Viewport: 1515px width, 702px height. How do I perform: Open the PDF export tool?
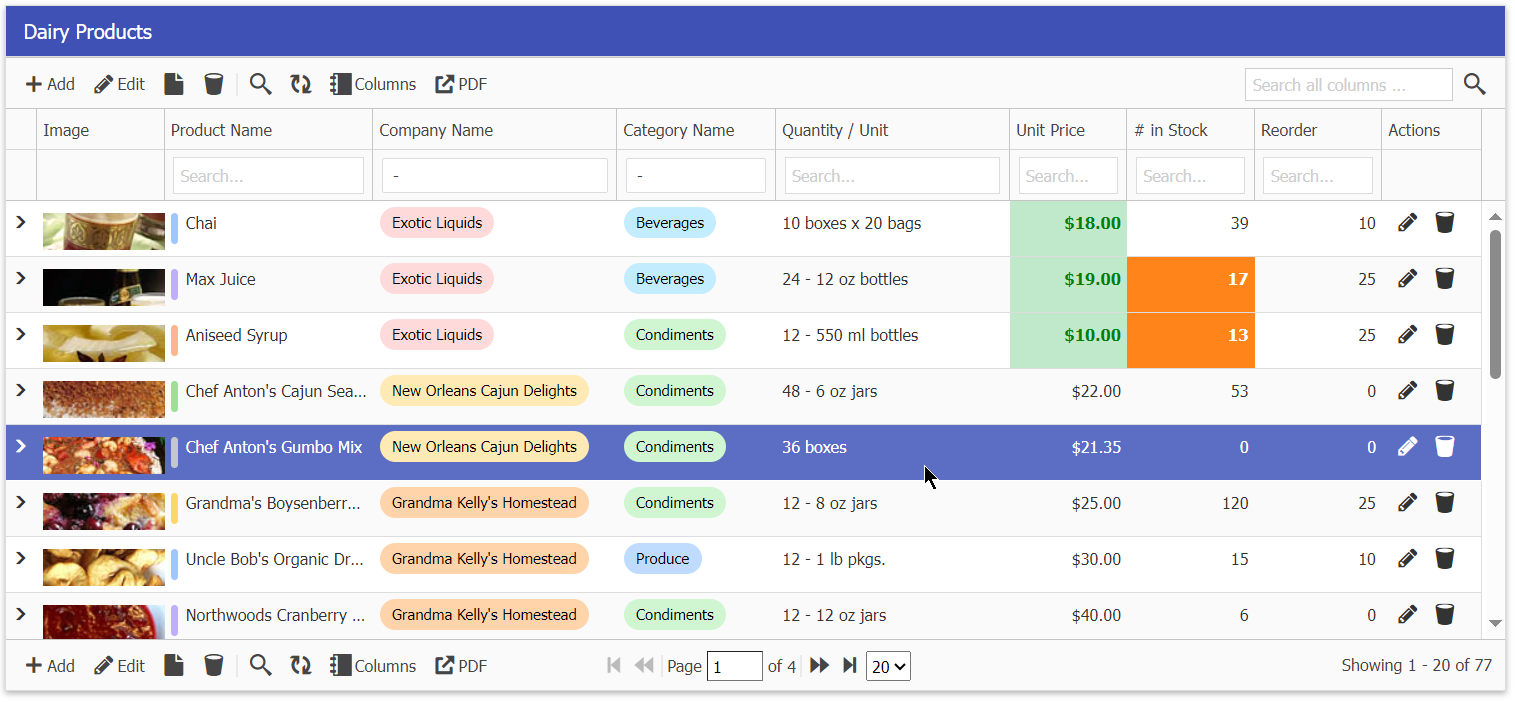click(460, 84)
